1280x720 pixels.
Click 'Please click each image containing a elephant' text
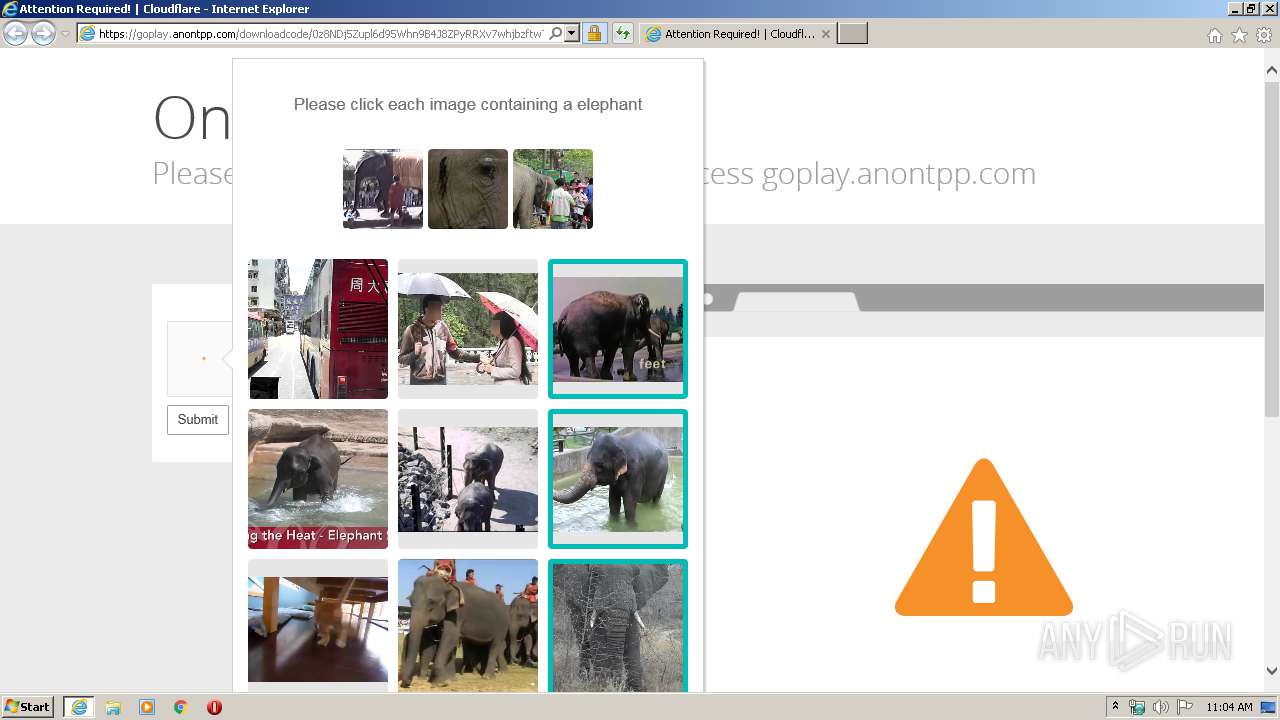click(x=468, y=104)
